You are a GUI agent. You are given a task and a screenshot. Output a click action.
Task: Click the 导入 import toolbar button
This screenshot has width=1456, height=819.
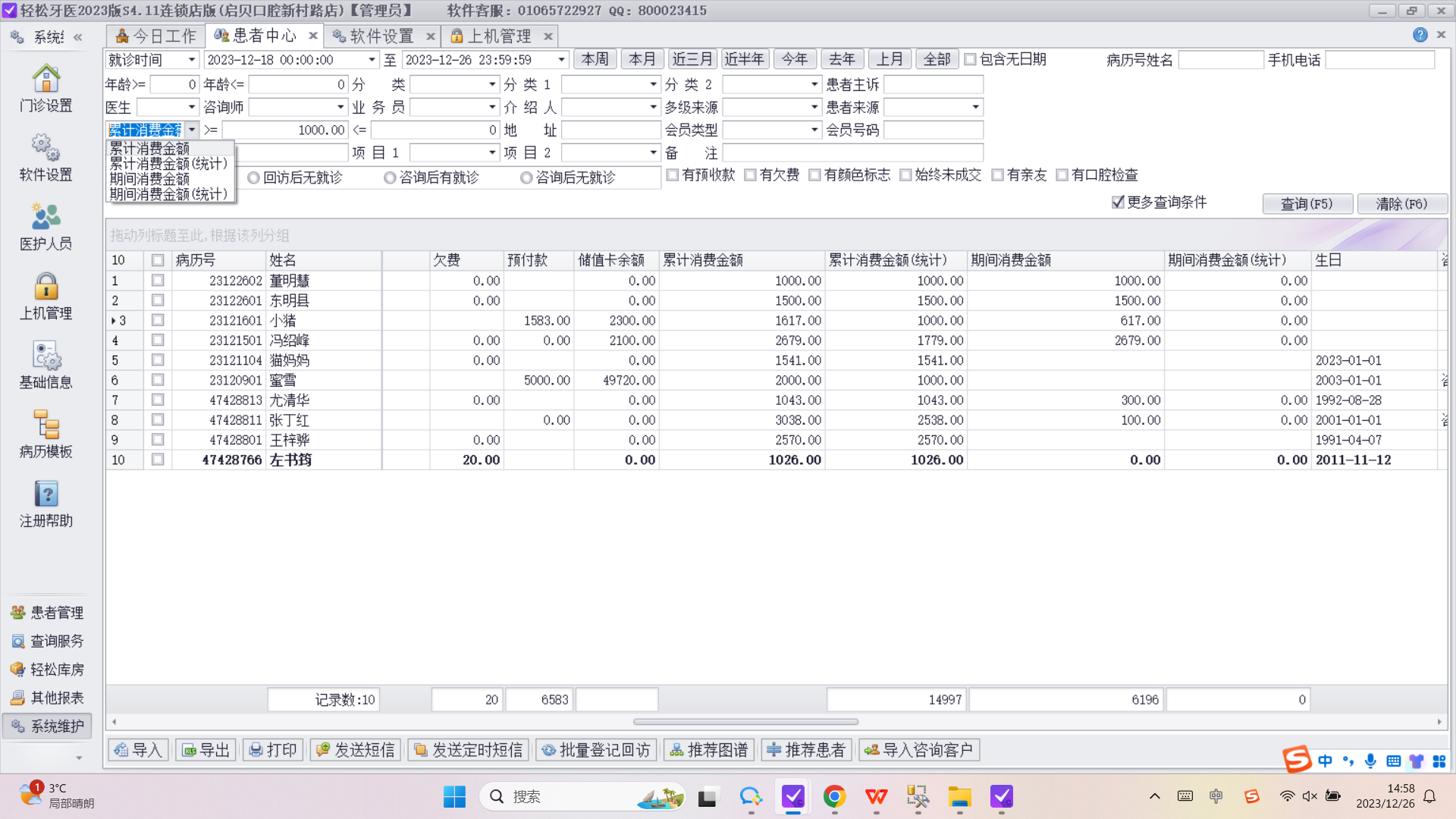click(139, 750)
